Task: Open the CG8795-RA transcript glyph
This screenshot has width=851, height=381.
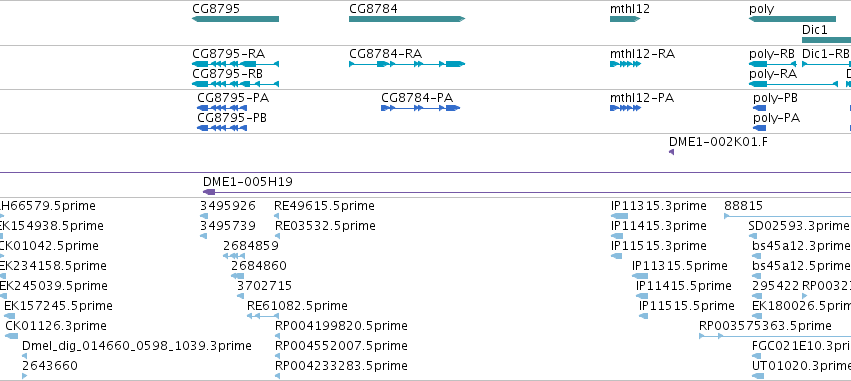Action: (x=236, y=64)
